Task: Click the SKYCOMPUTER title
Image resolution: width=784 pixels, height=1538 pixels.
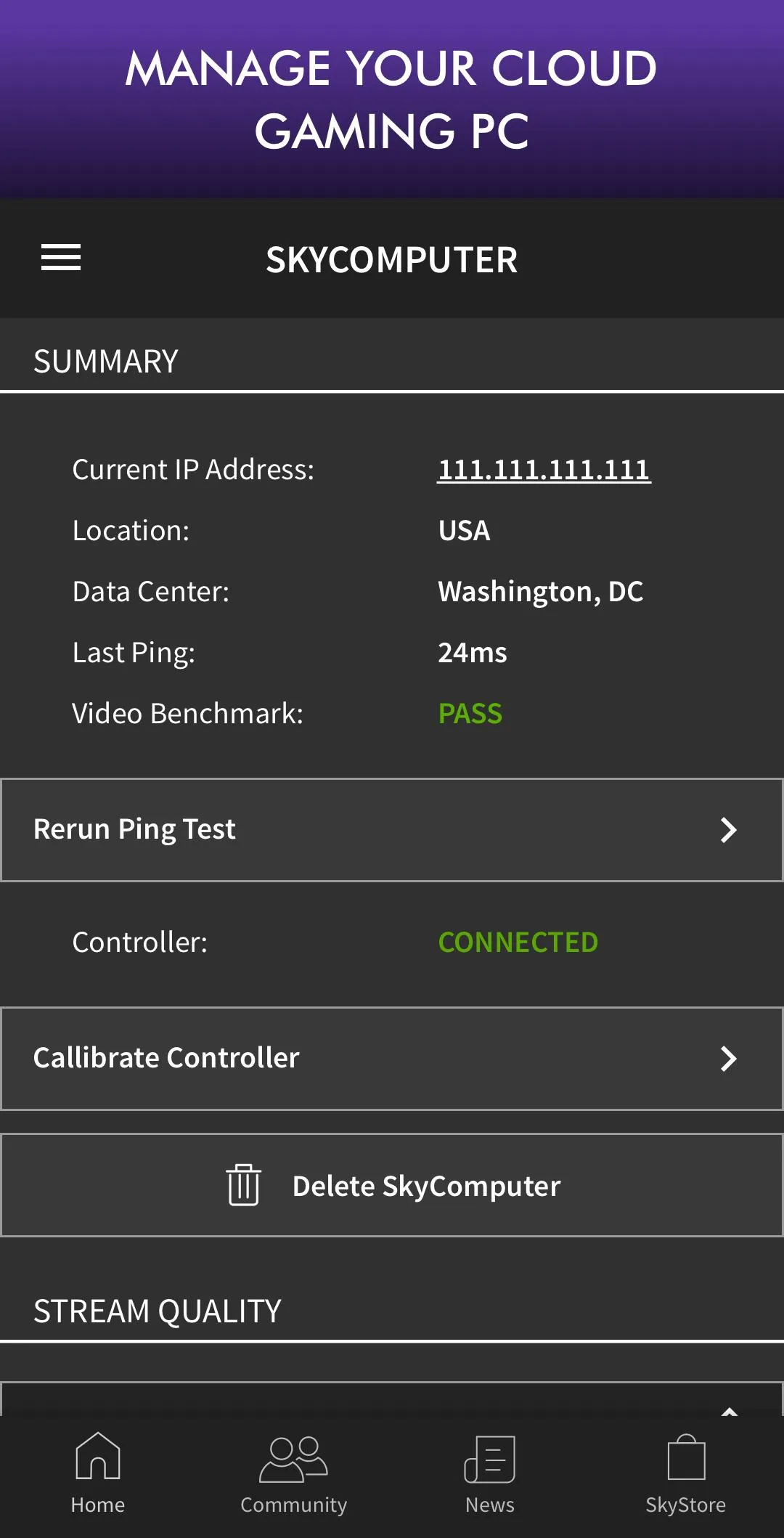Action: click(392, 260)
